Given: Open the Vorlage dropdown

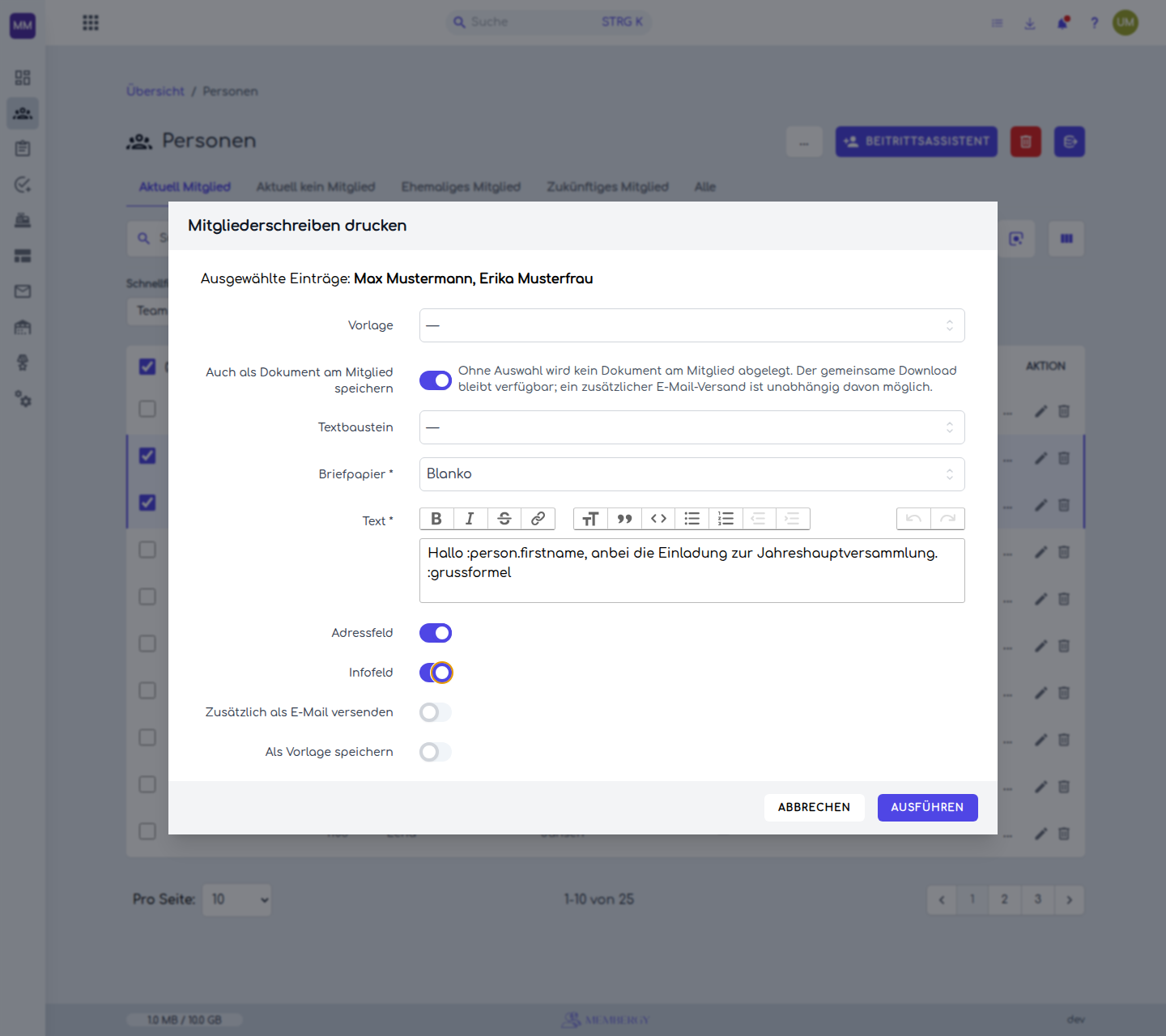Looking at the screenshot, I should pyautogui.click(x=692, y=325).
